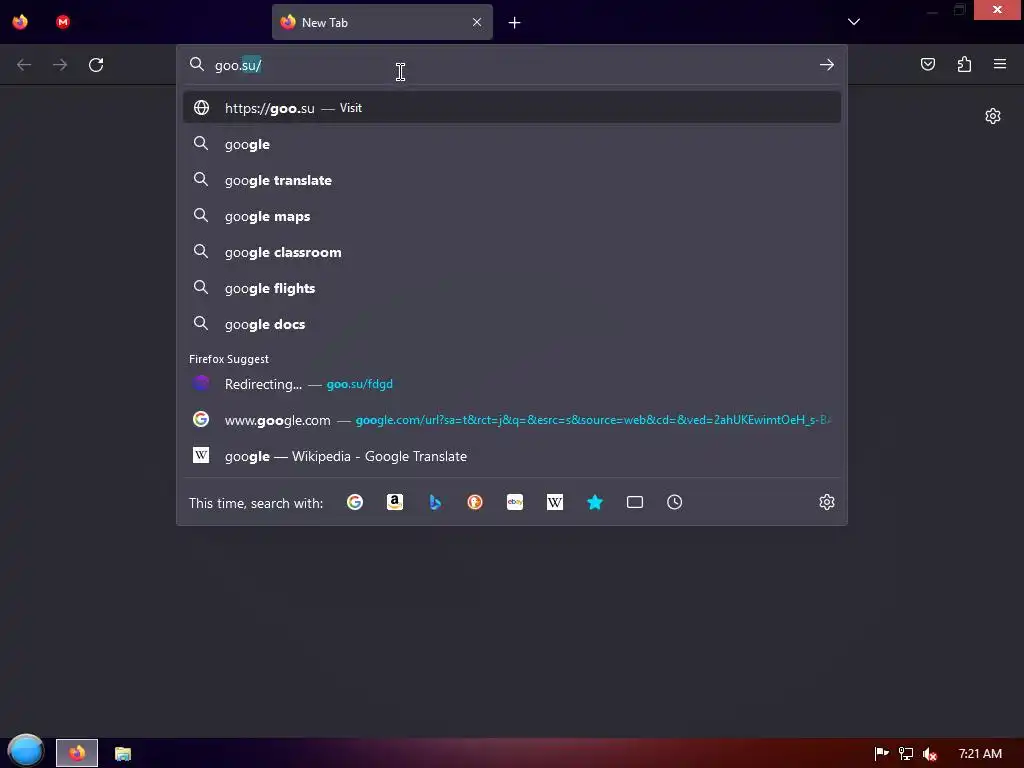The image size is (1024, 768).
Task: Select the 'google' search suggestion
Action: click(x=512, y=144)
